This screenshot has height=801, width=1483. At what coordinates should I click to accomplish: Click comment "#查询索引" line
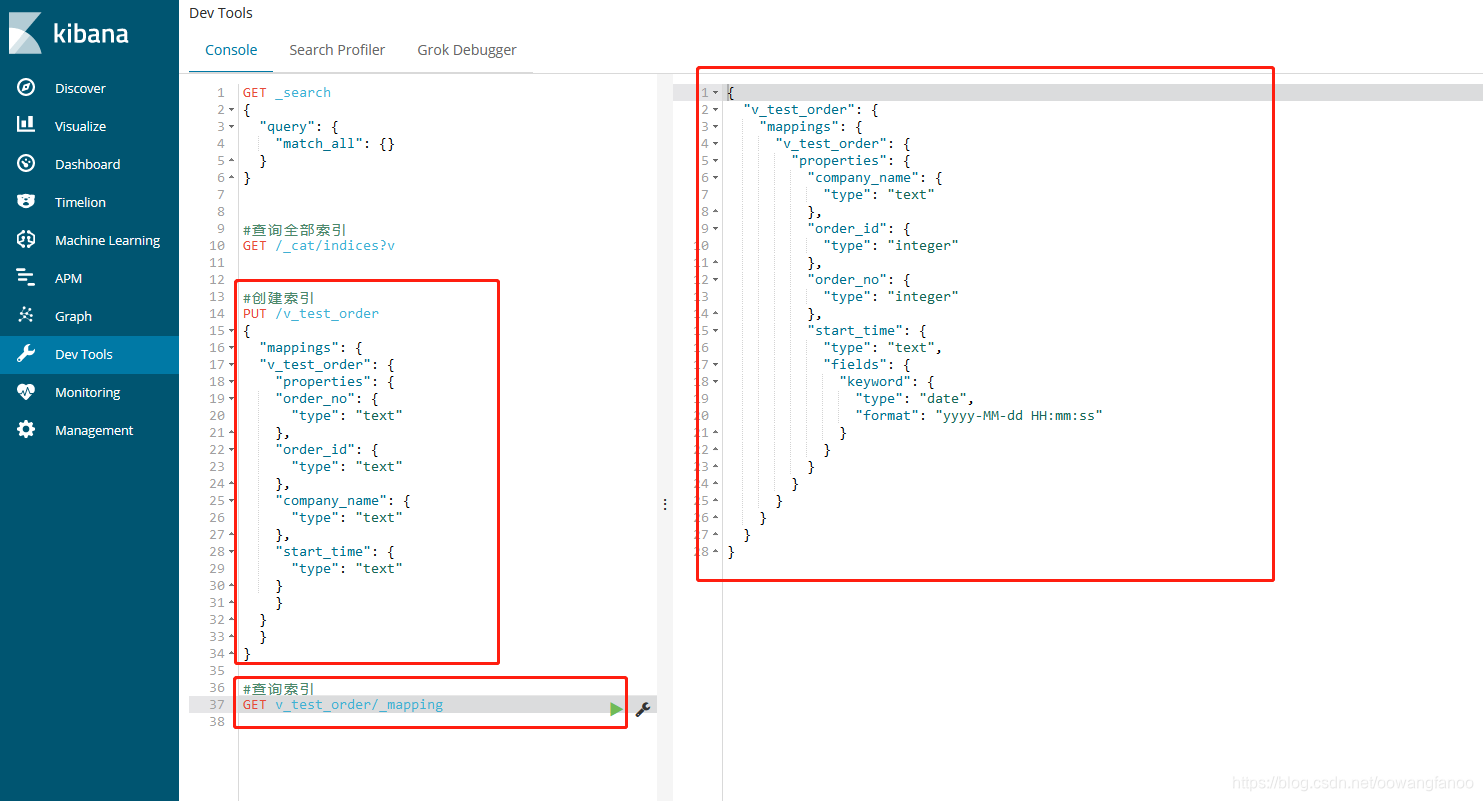[x=279, y=688]
